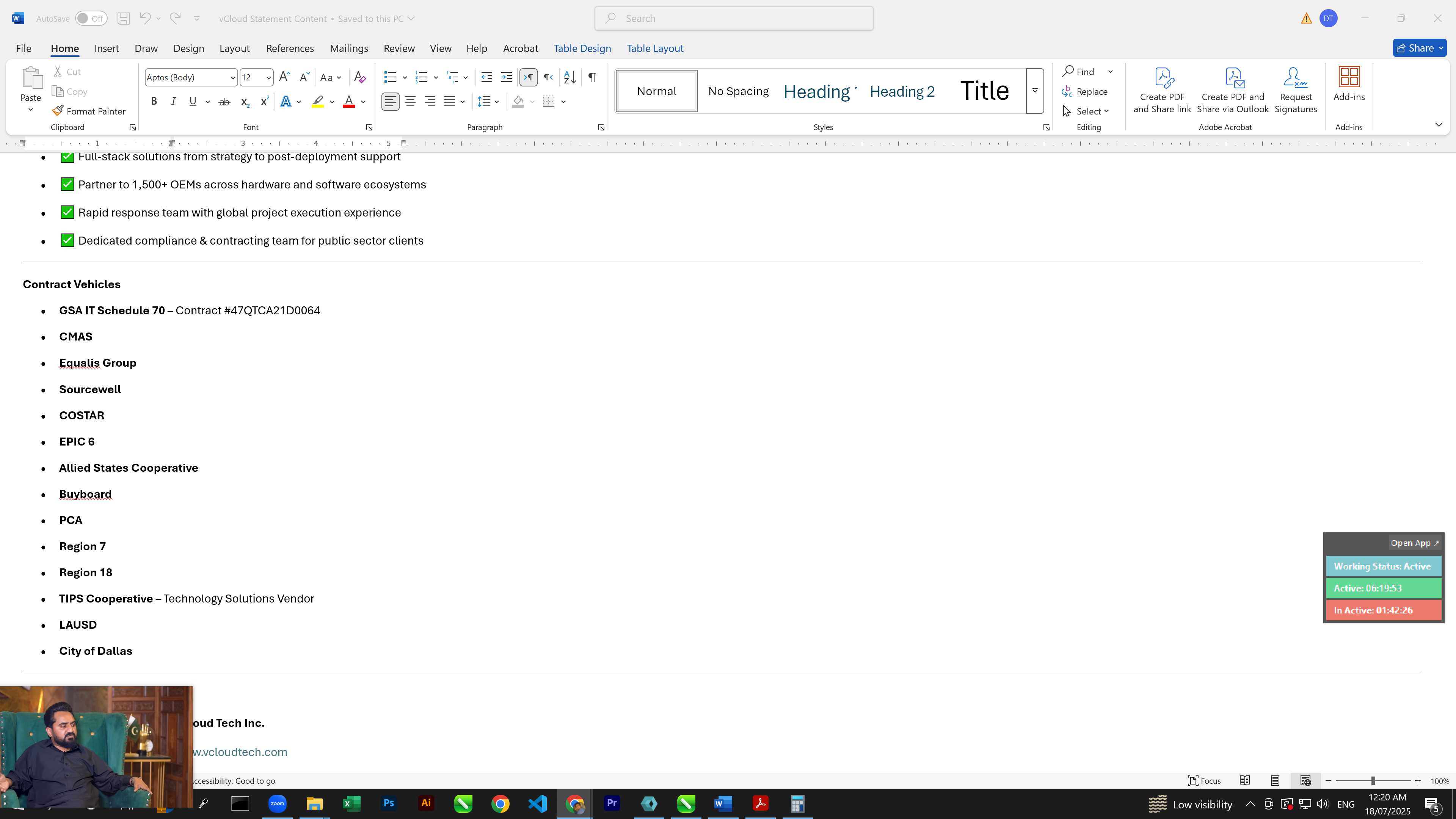Open the Change Case dropdown
The image size is (1456, 819).
331,77
